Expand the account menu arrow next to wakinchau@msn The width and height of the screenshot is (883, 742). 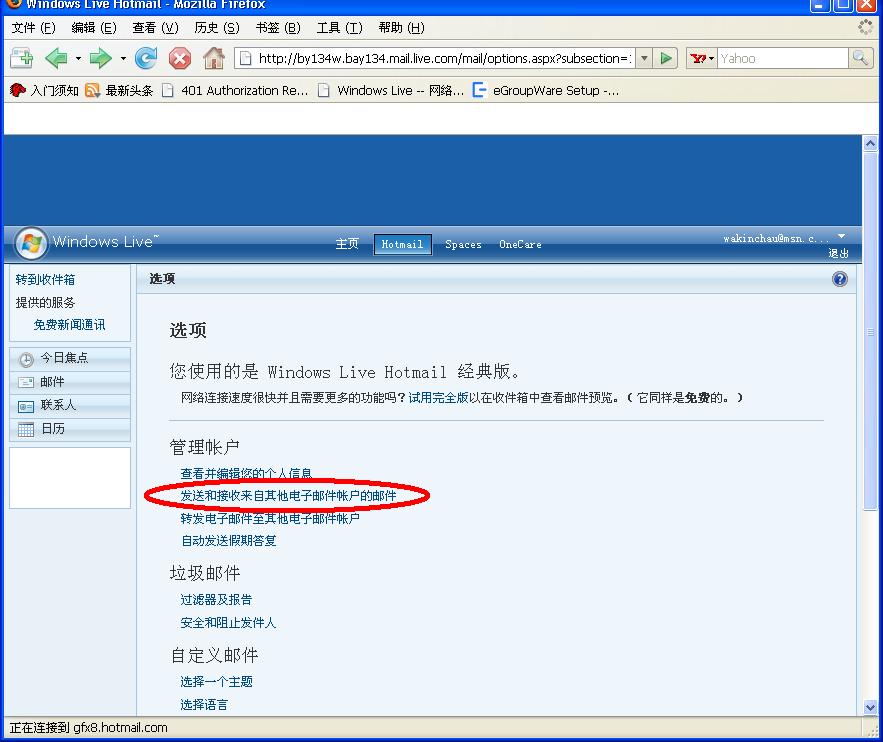pyautogui.click(x=841, y=236)
